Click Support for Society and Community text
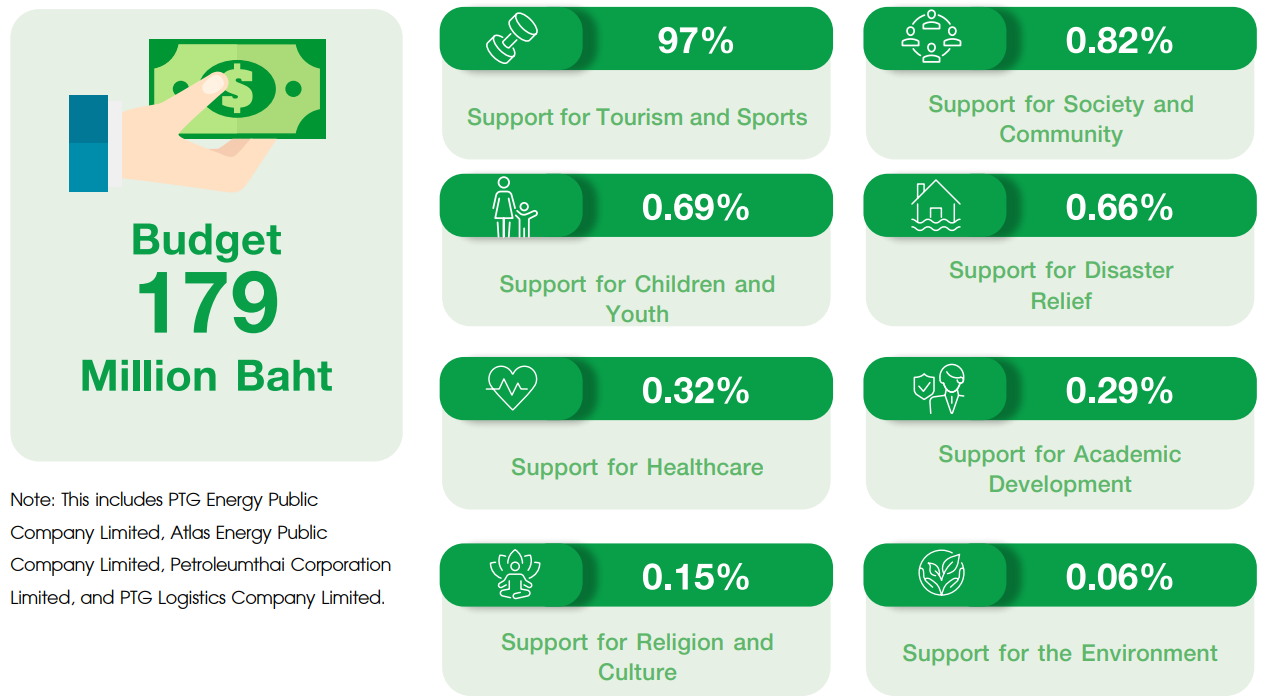The height and width of the screenshot is (700, 1266). (x=1060, y=119)
